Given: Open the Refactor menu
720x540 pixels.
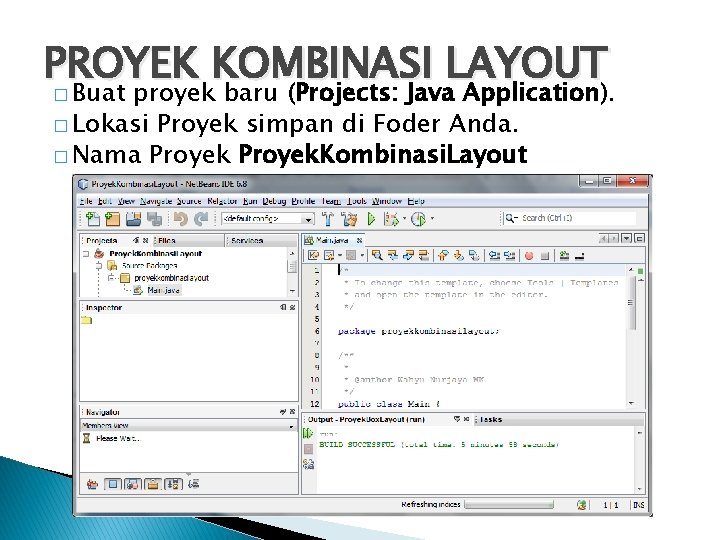Looking at the screenshot, I should click(222, 201).
